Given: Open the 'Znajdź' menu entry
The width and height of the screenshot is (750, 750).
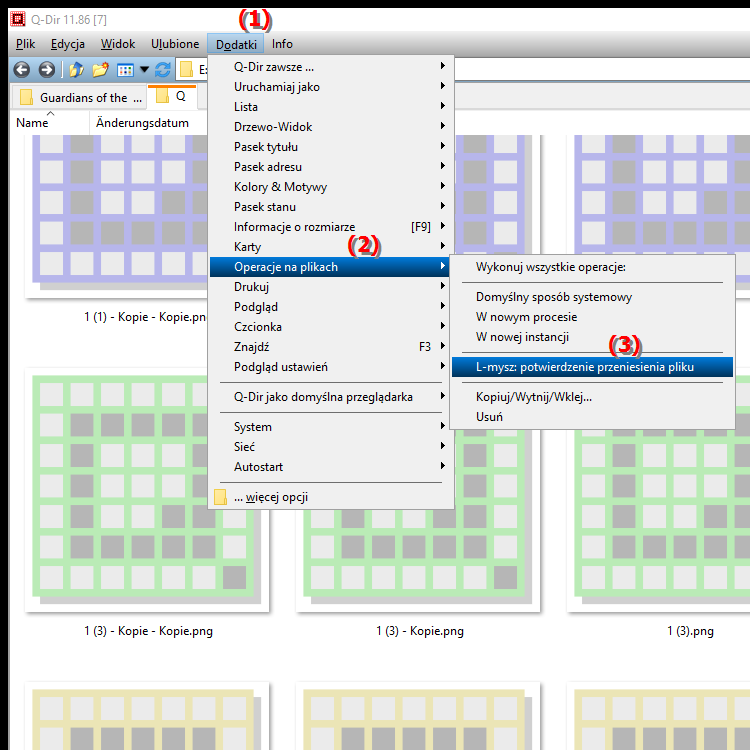Looking at the screenshot, I should (x=331, y=347).
